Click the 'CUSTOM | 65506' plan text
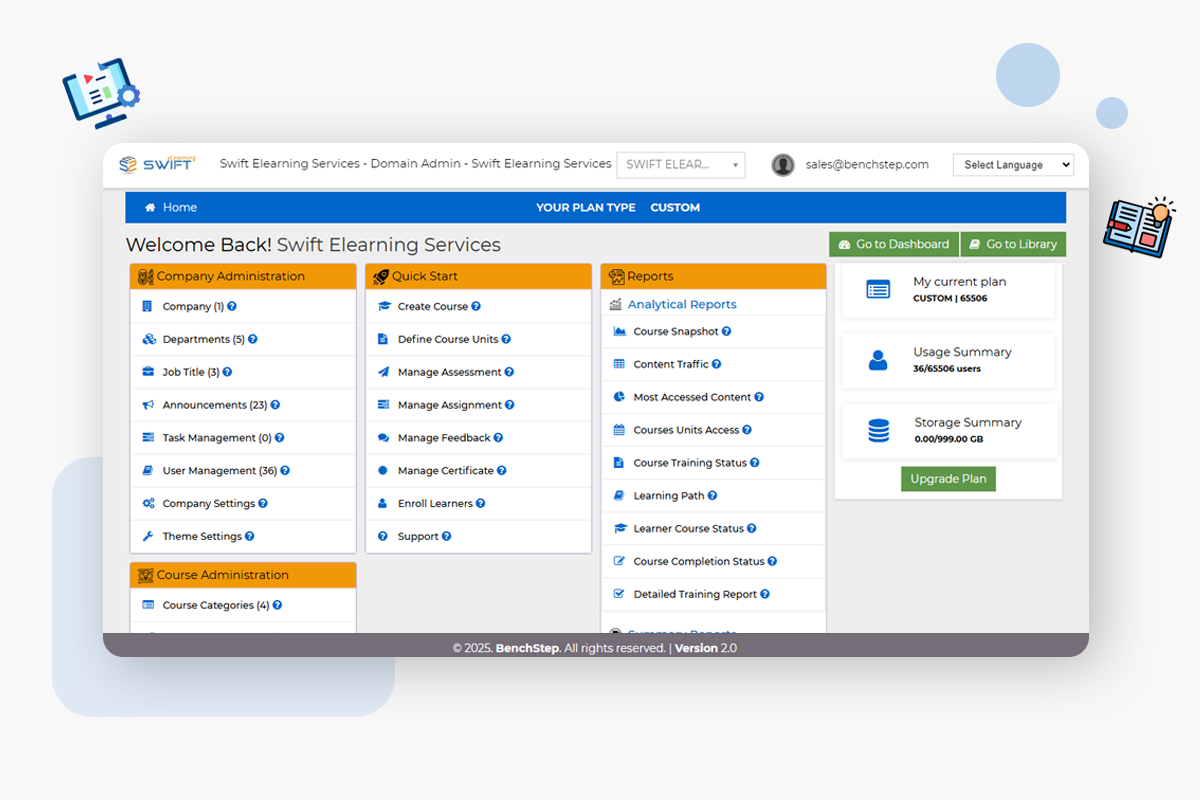The height and width of the screenshot is (800, 1200). [950, 298]
